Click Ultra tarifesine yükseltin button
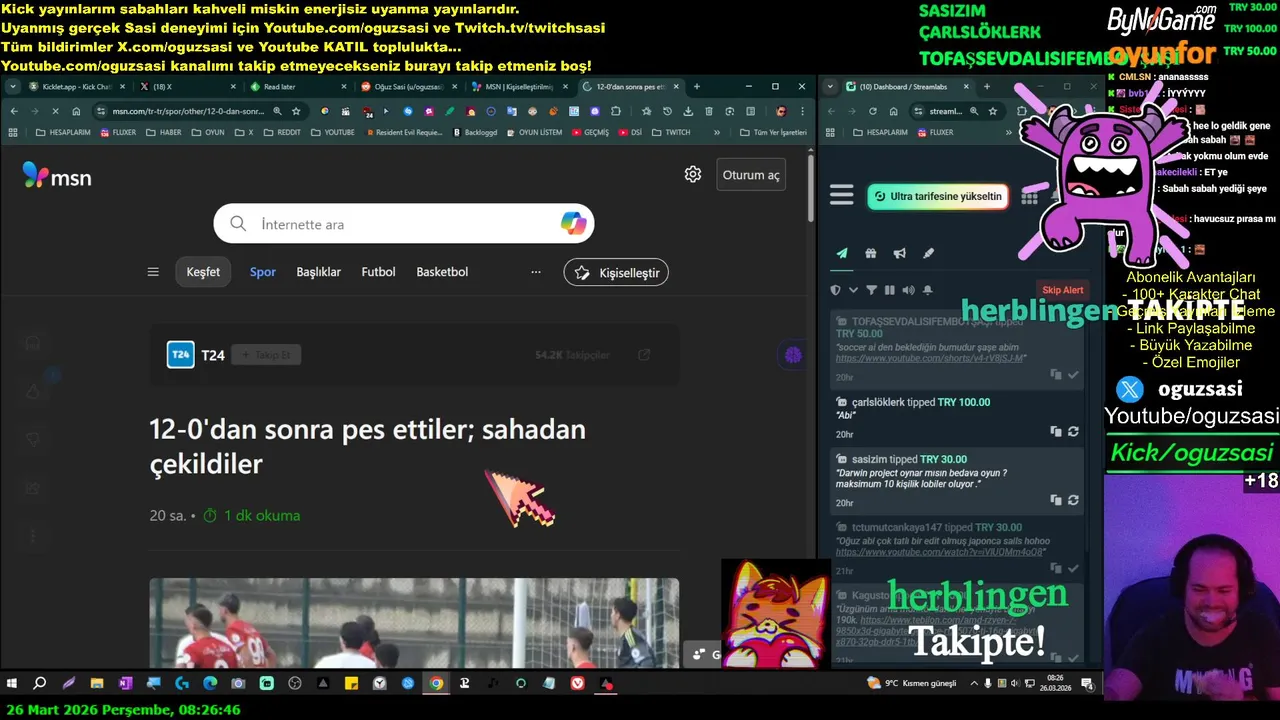1280x720 pixels. click(x=937, y=197)
